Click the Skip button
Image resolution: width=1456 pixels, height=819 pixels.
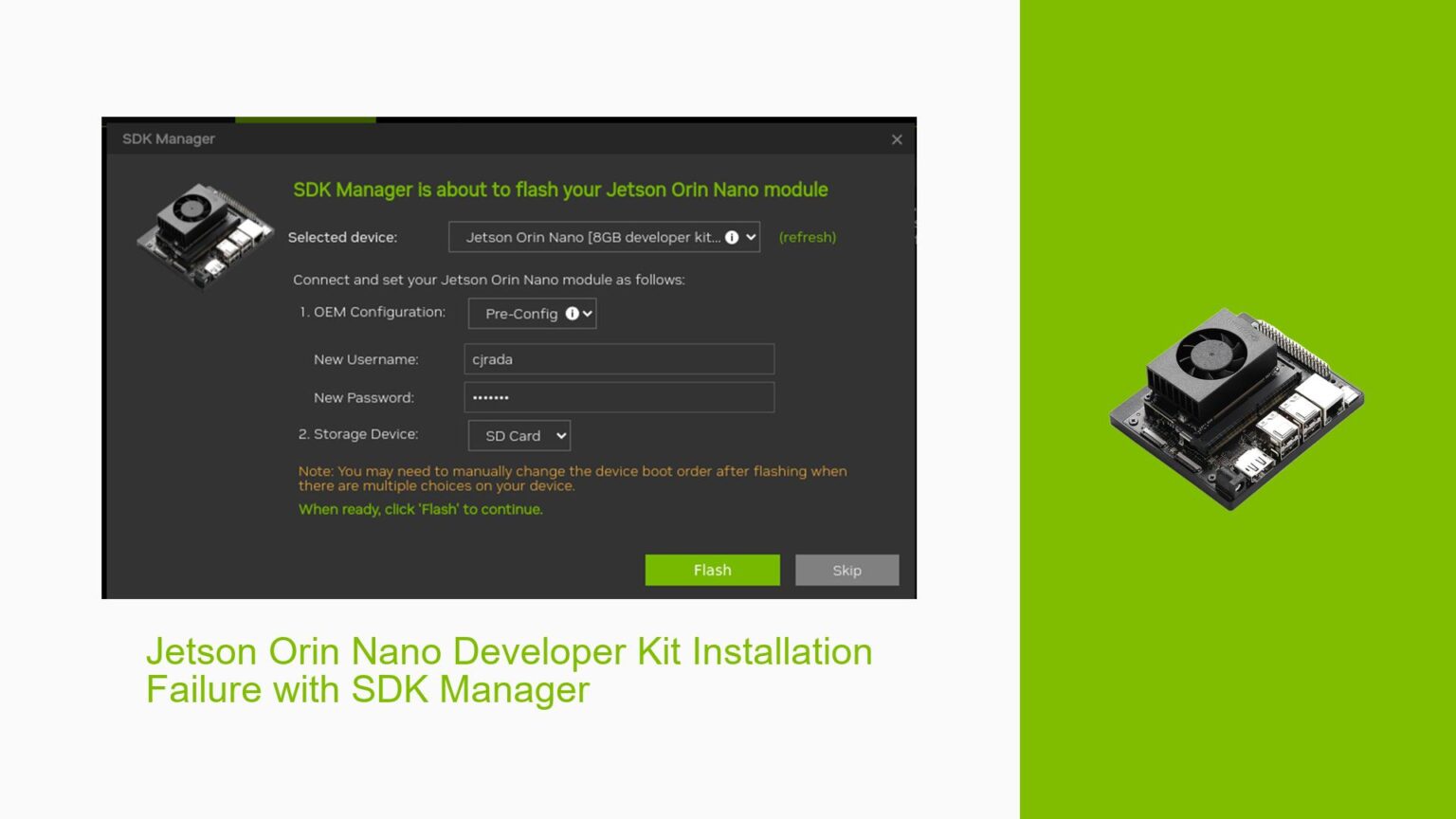click(846, 570)
